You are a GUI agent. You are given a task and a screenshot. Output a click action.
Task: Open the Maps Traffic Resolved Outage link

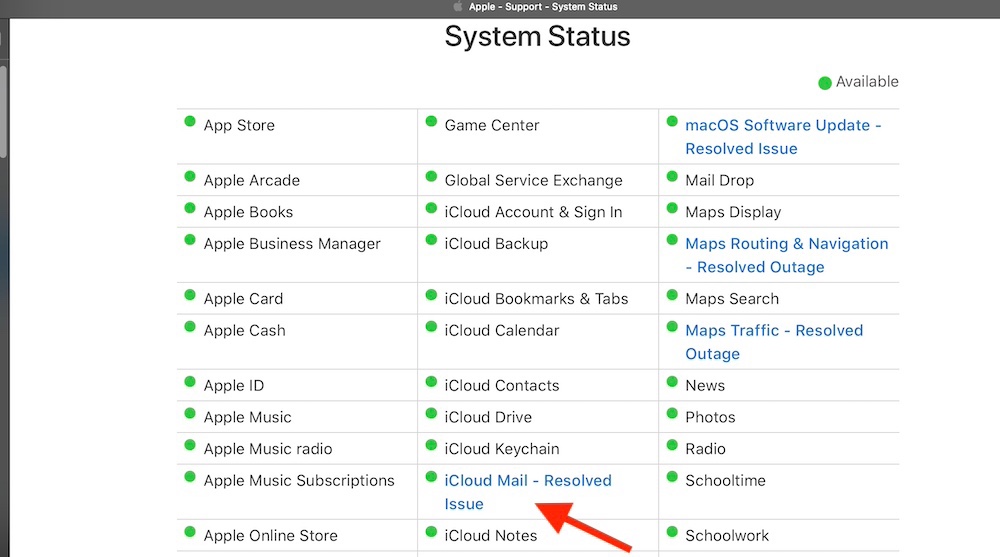[774, 342]
